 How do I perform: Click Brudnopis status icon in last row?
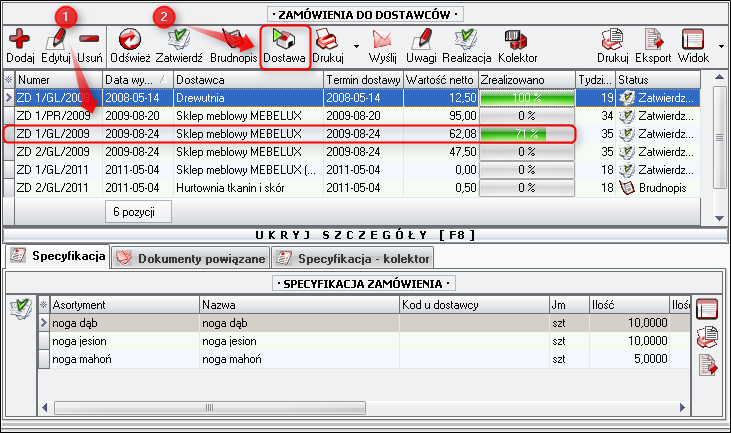point(627,188)
